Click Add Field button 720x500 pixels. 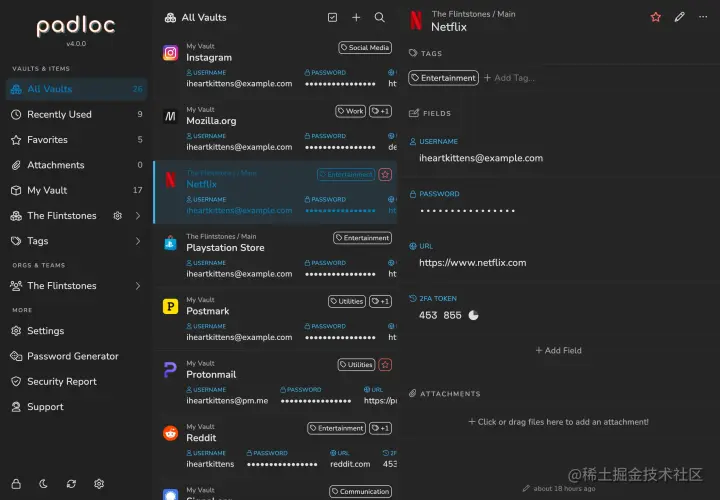point(558,350)
